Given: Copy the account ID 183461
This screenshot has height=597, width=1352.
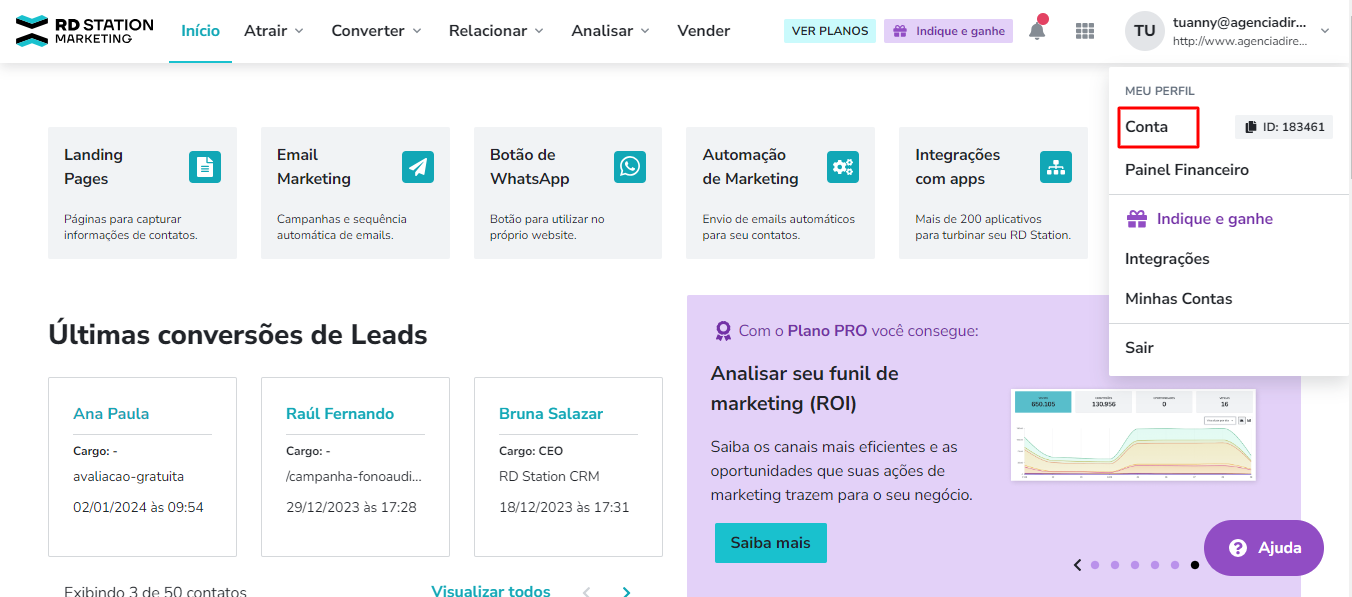Looking at the screenshot, I should click(1284, 127).
